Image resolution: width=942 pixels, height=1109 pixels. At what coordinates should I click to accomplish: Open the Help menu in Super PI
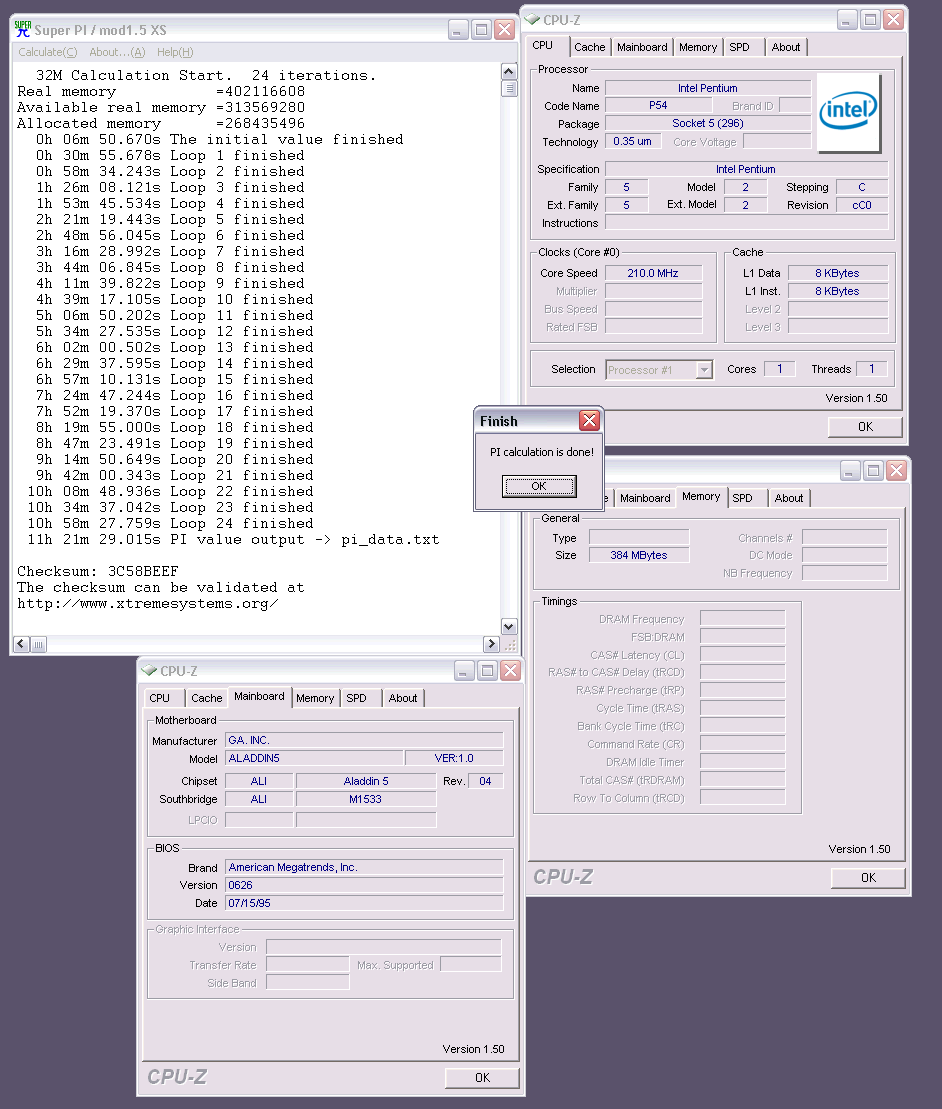[x=175, y=52]
